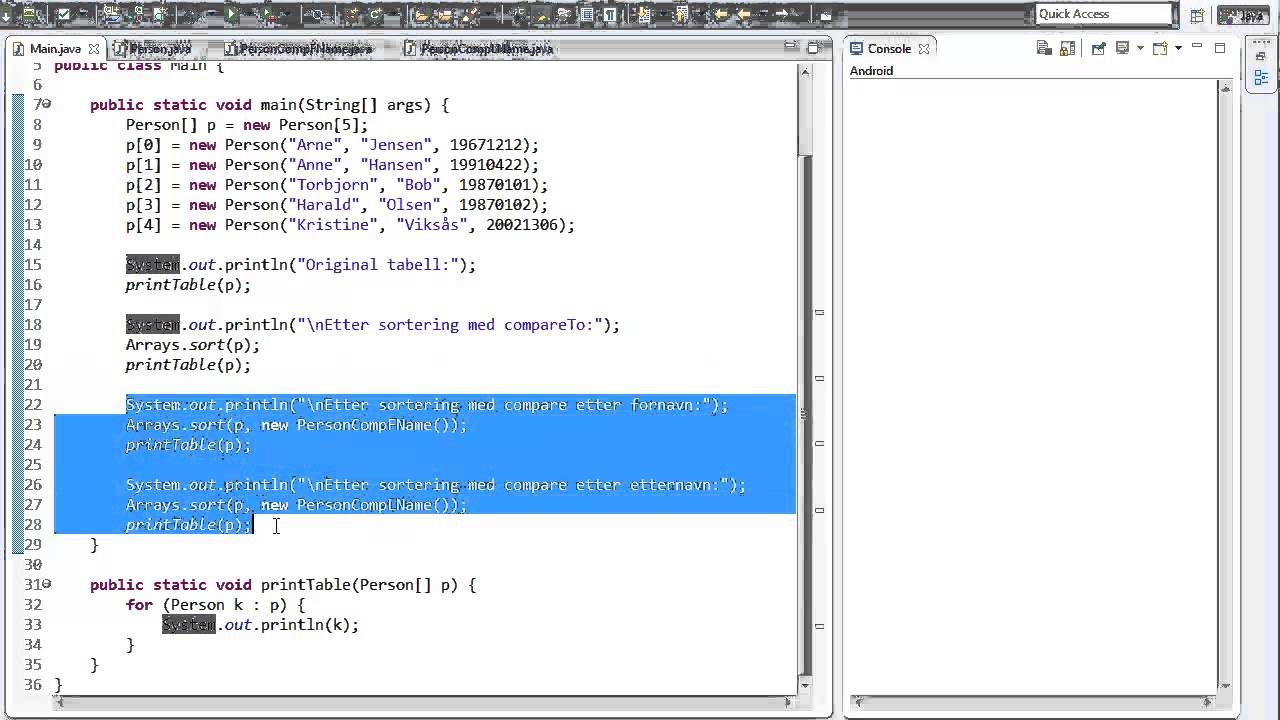
Task: Click the line with "Anne", "Hansen"
Action: click(x=332, y=164)
